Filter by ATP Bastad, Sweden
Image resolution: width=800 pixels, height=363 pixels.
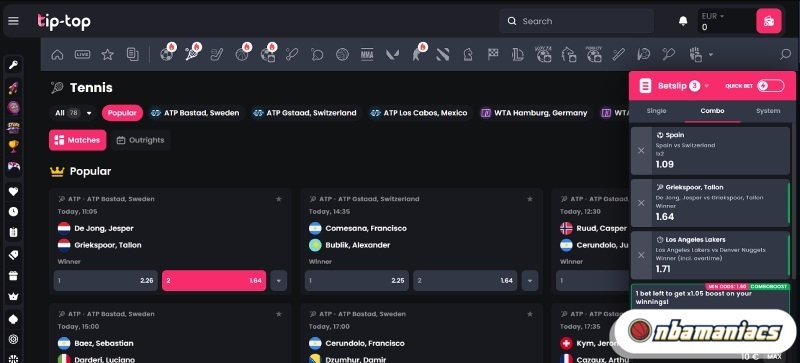pyautogui.click(x=196, y=113)
